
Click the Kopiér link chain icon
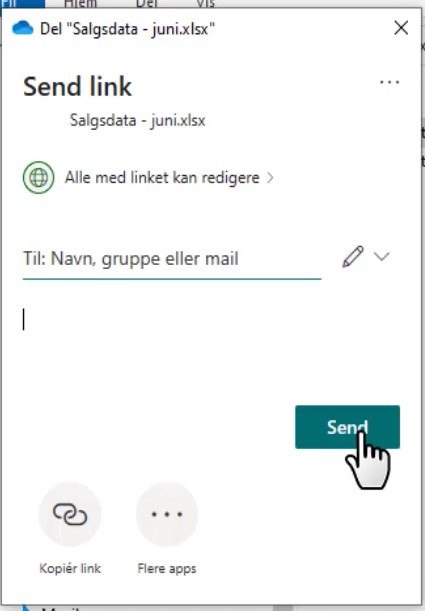[x=70, y=514]
